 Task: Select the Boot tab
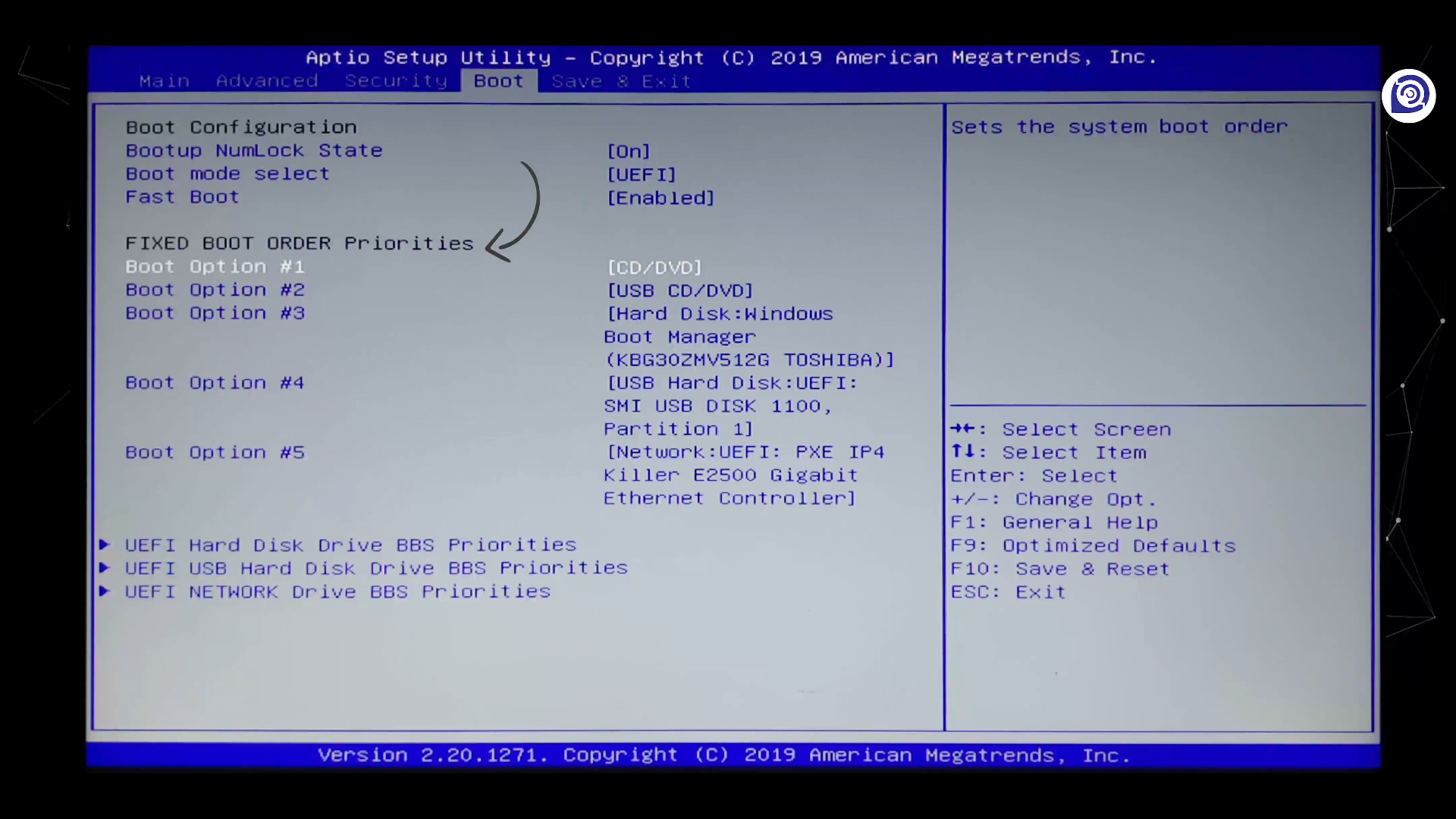(x=498, y=81)
